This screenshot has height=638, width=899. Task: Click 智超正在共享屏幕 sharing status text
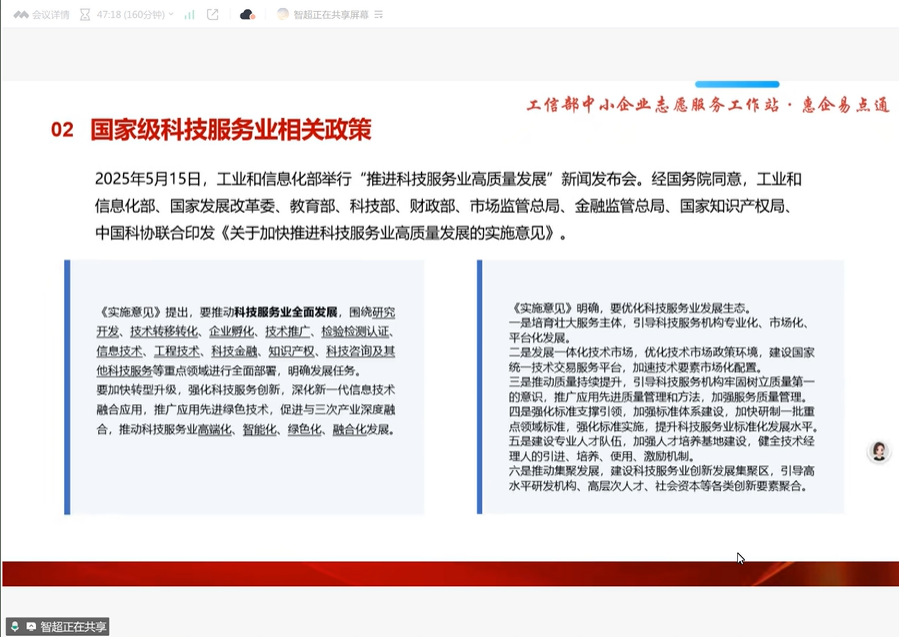pos(331,14)
